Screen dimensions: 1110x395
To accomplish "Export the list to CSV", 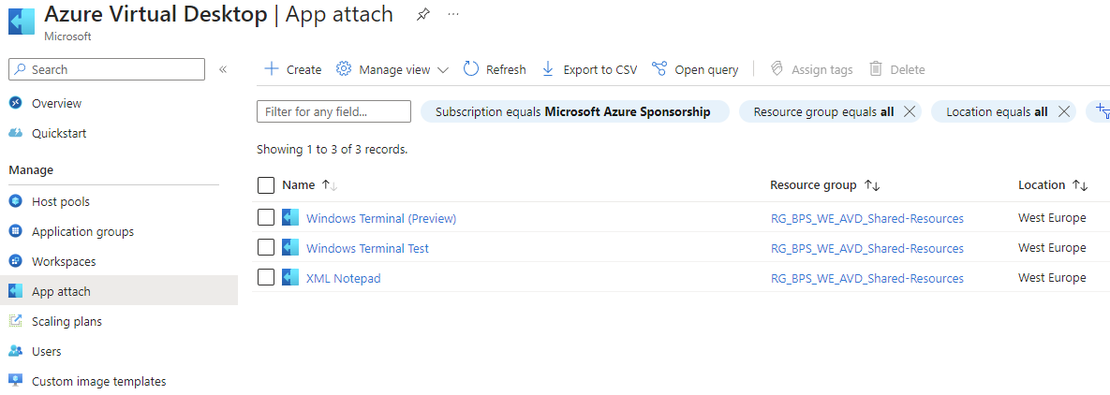I will (x=589, y=69).
